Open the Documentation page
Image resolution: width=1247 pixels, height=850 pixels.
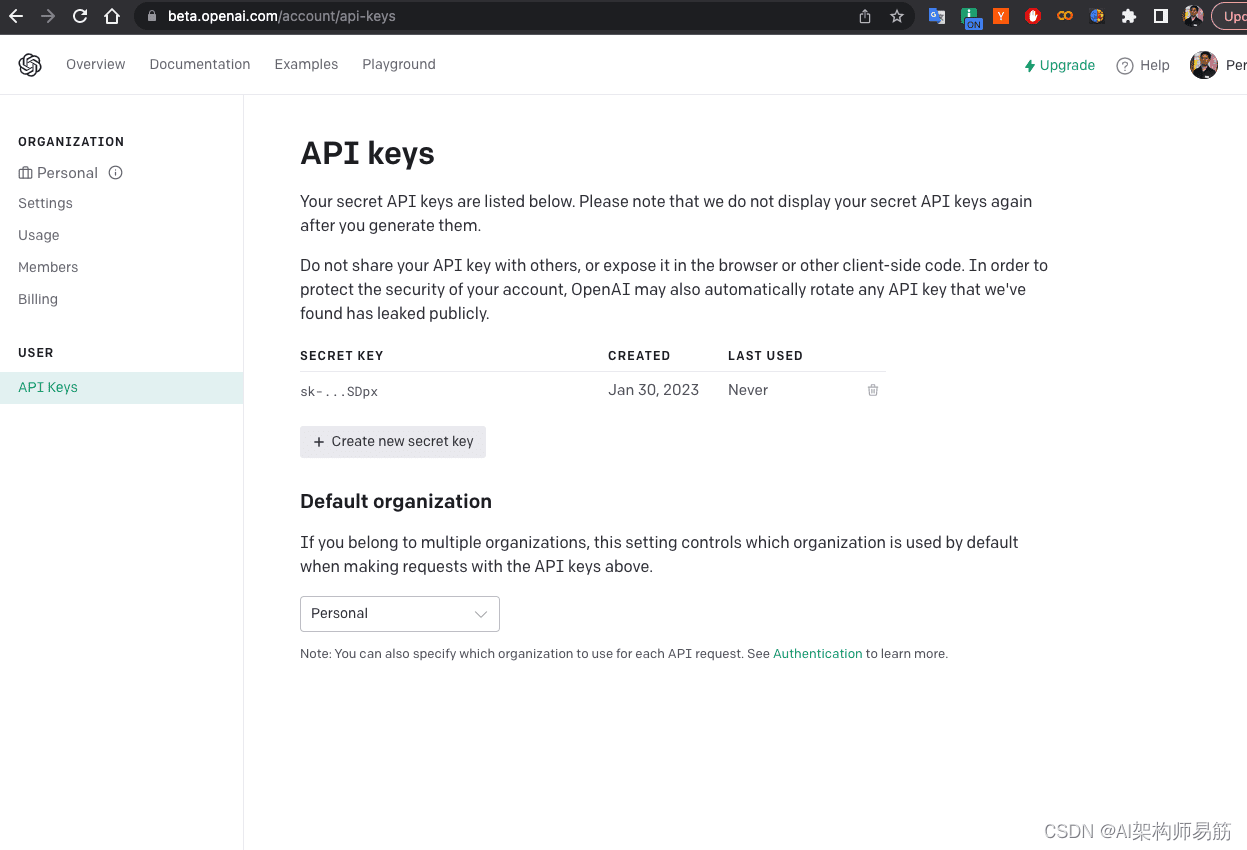(x=200, y=64)
